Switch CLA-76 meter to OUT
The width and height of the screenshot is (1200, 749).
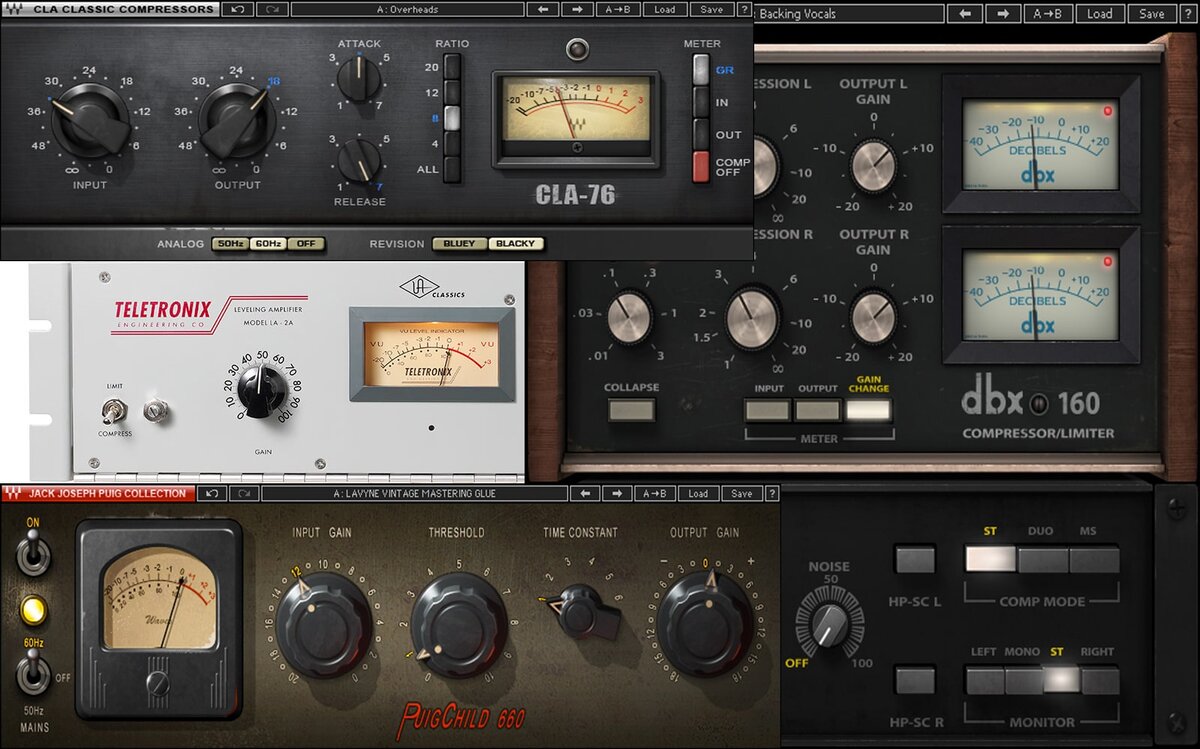pos(701,135)
